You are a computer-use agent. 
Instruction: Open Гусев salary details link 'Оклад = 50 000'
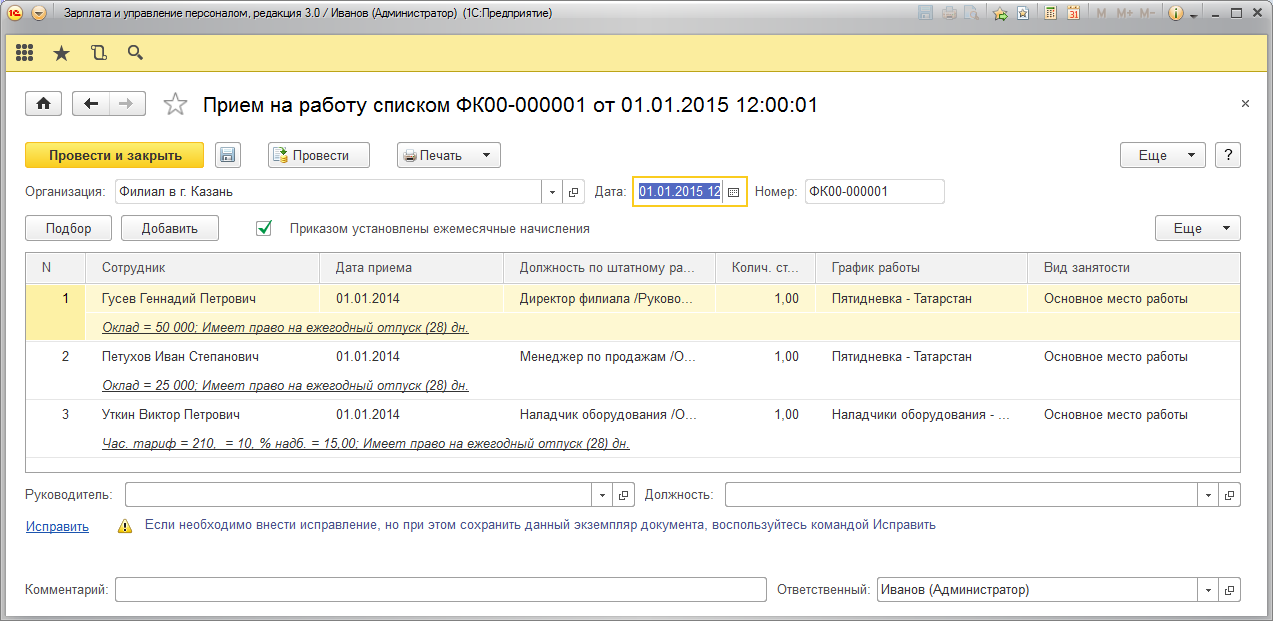tap(285, 327)
